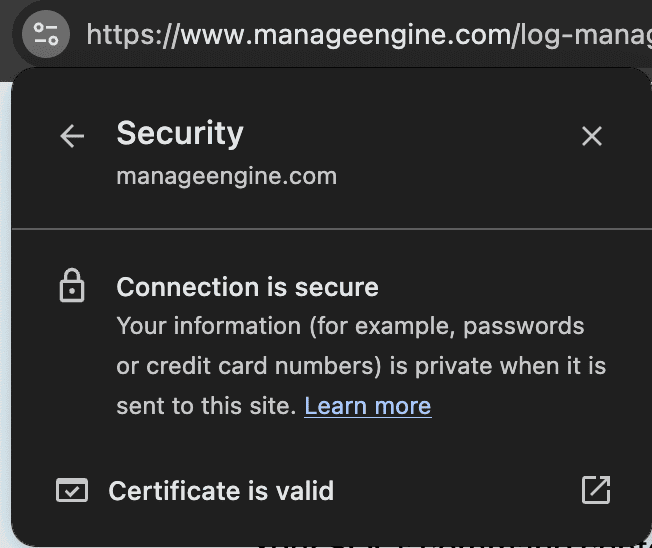This screenshot has height=548, width=652.
Task: Click the padlock icon
Action: [72, 288]
